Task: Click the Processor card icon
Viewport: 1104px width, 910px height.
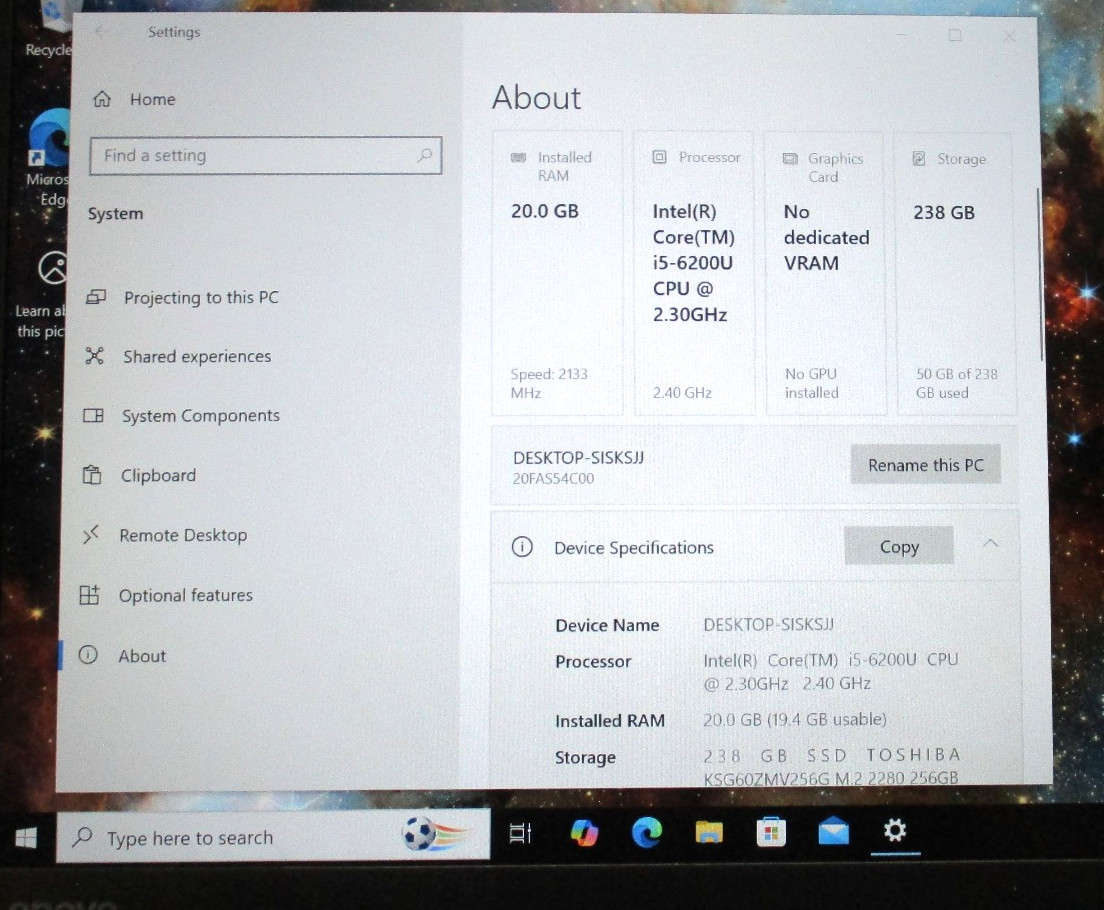Action: tap(659, 157)
